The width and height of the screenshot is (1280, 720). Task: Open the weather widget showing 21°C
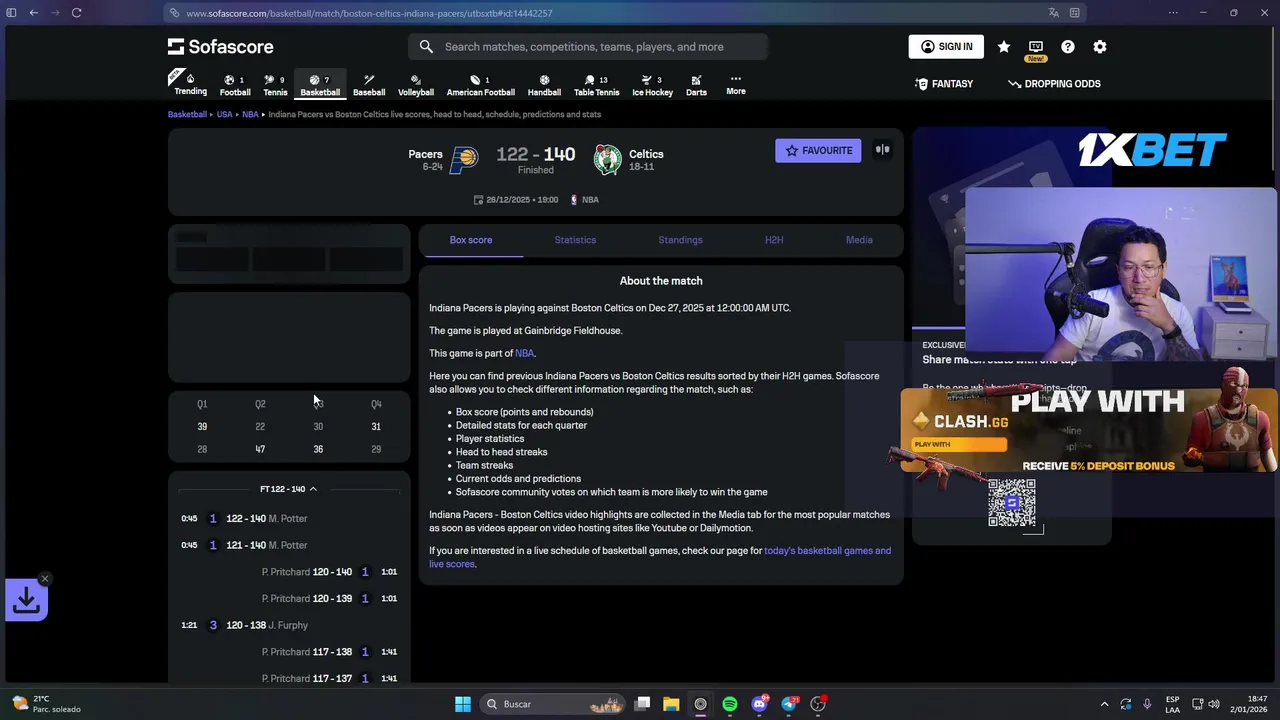(x=45, y=704)
